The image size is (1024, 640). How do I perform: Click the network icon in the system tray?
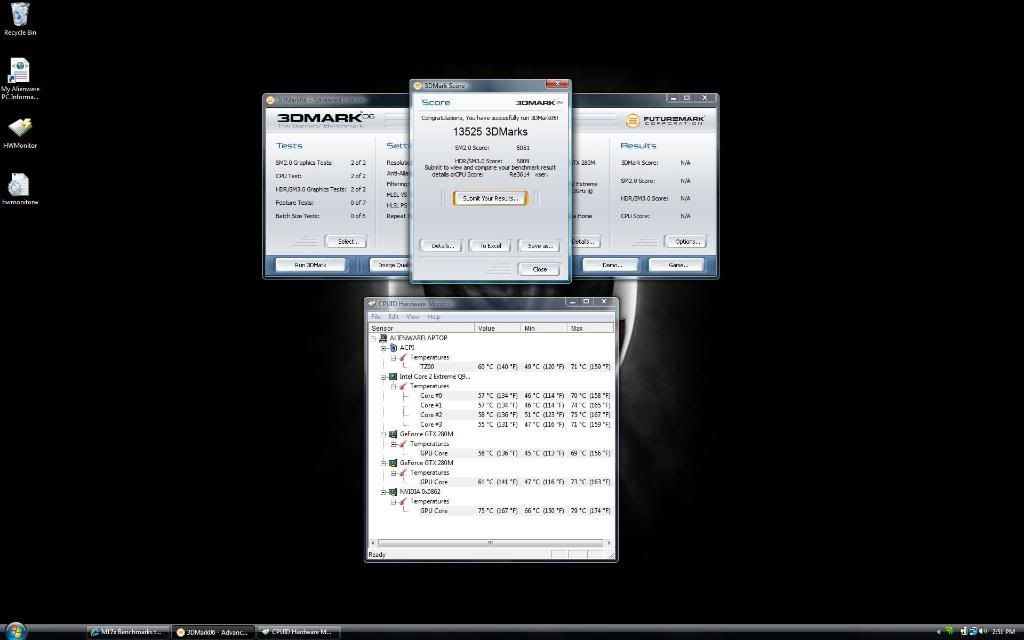(x=972, y=632)
